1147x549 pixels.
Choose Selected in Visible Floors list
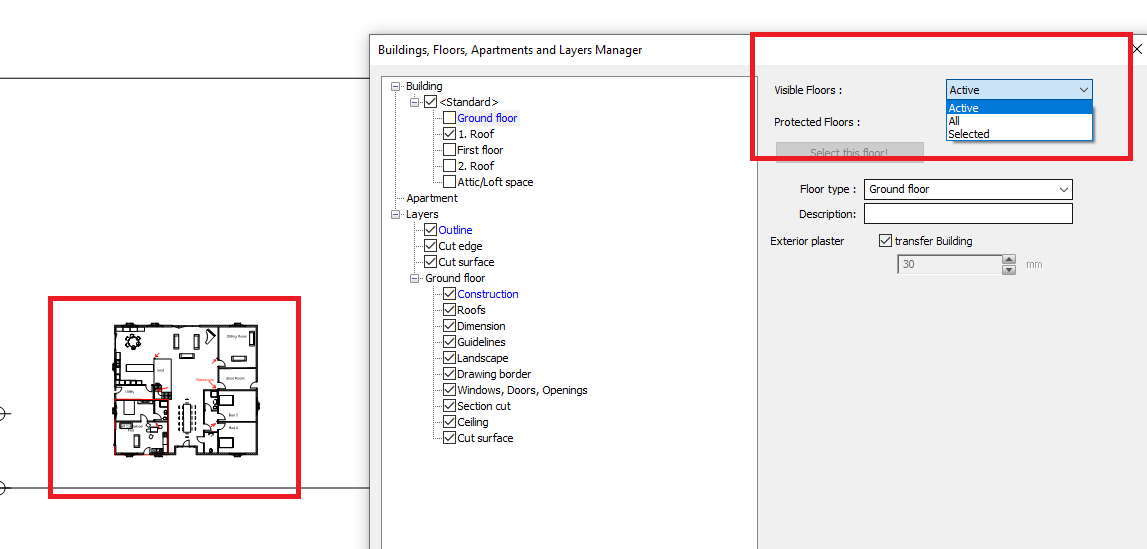coord(1019,135)
